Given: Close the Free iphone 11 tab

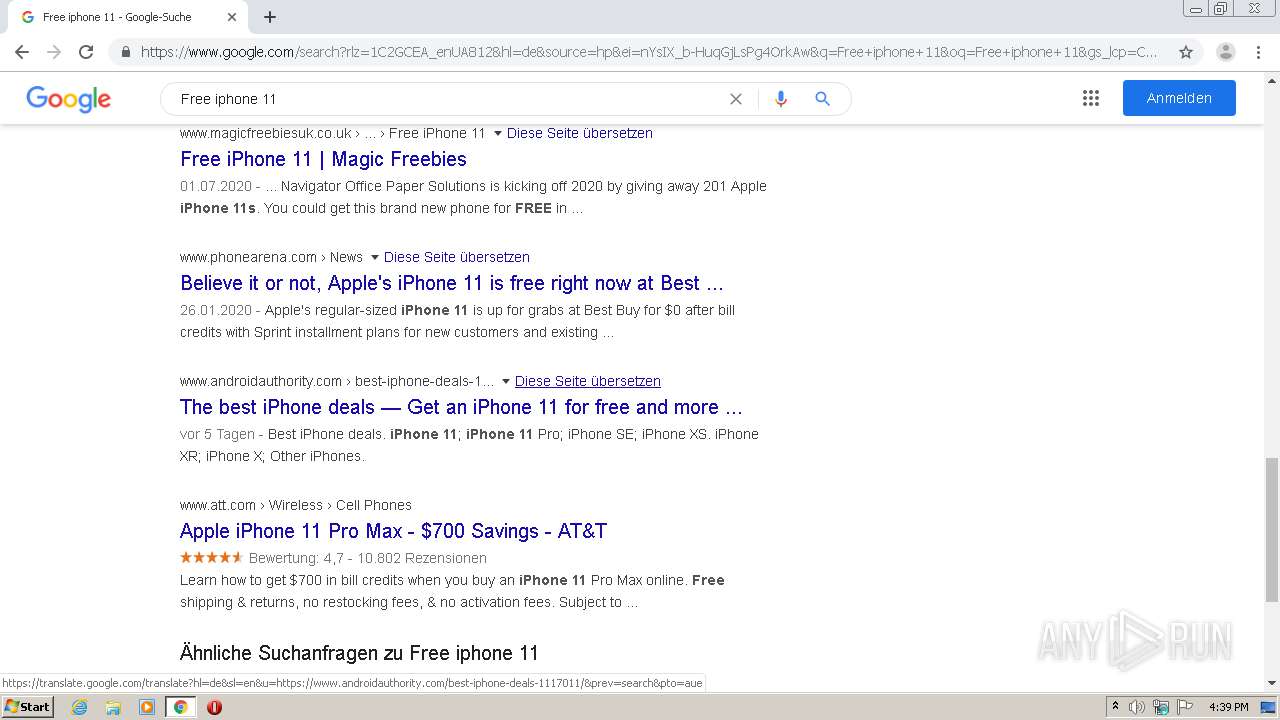Looking at the screenshot, I should [232, 17].
